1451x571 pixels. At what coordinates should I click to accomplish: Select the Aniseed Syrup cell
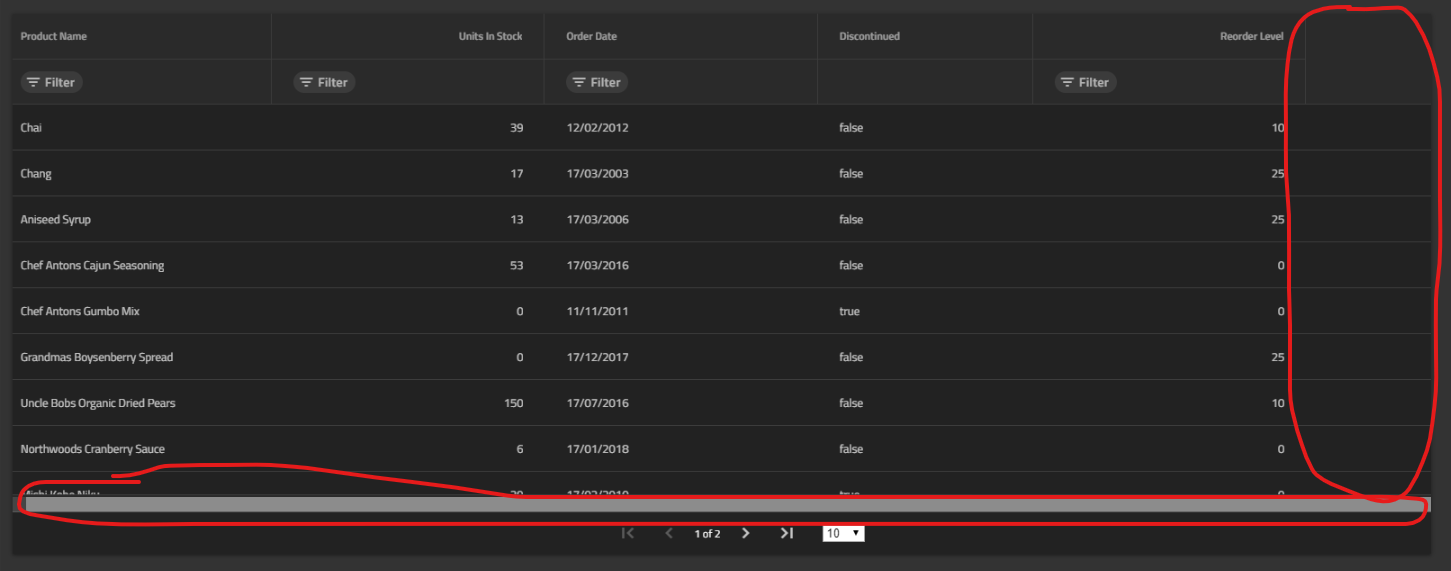coord(142,220)
